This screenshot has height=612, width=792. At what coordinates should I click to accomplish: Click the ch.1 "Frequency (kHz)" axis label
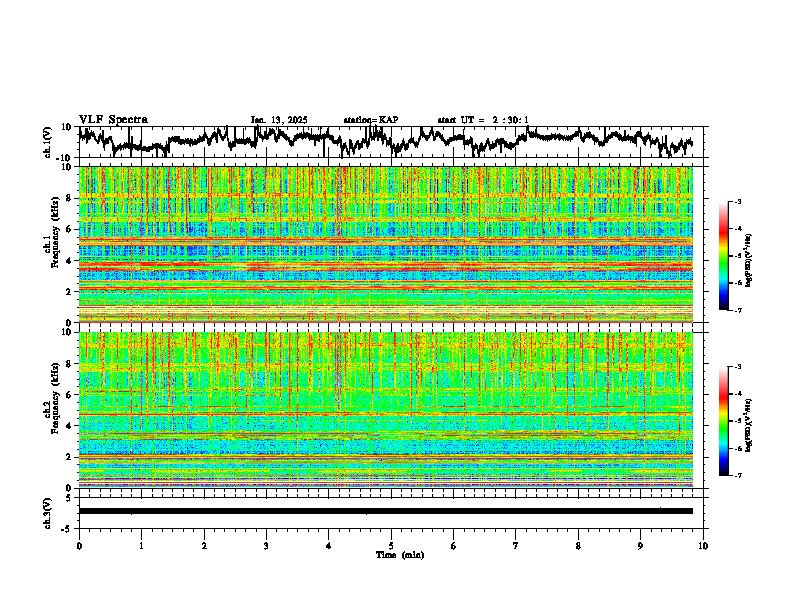pos(54,233)
